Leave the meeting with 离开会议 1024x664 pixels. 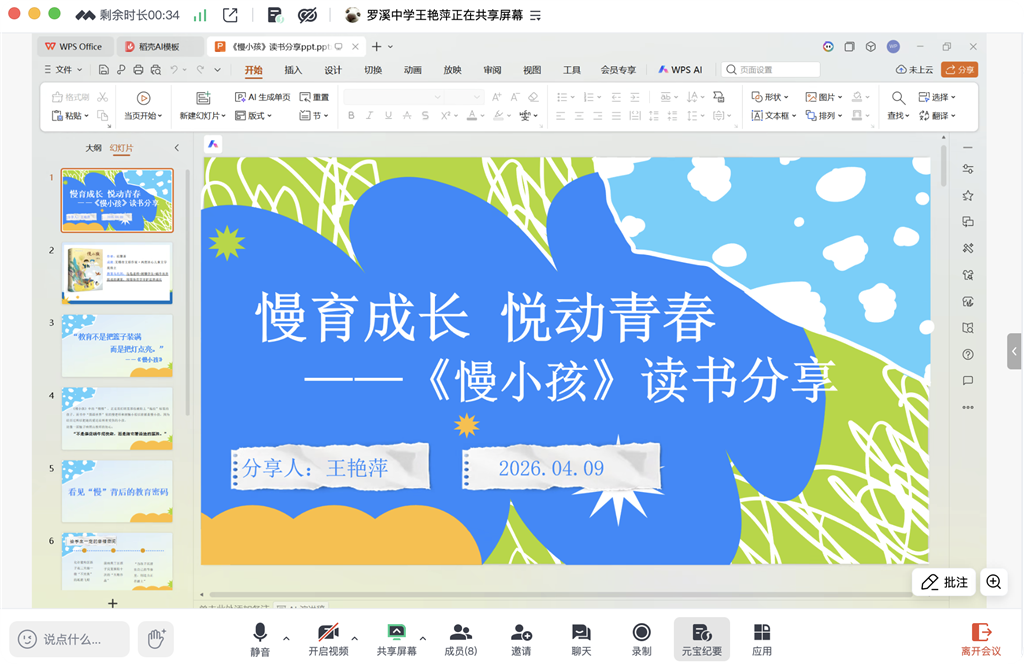click(981, 639)
